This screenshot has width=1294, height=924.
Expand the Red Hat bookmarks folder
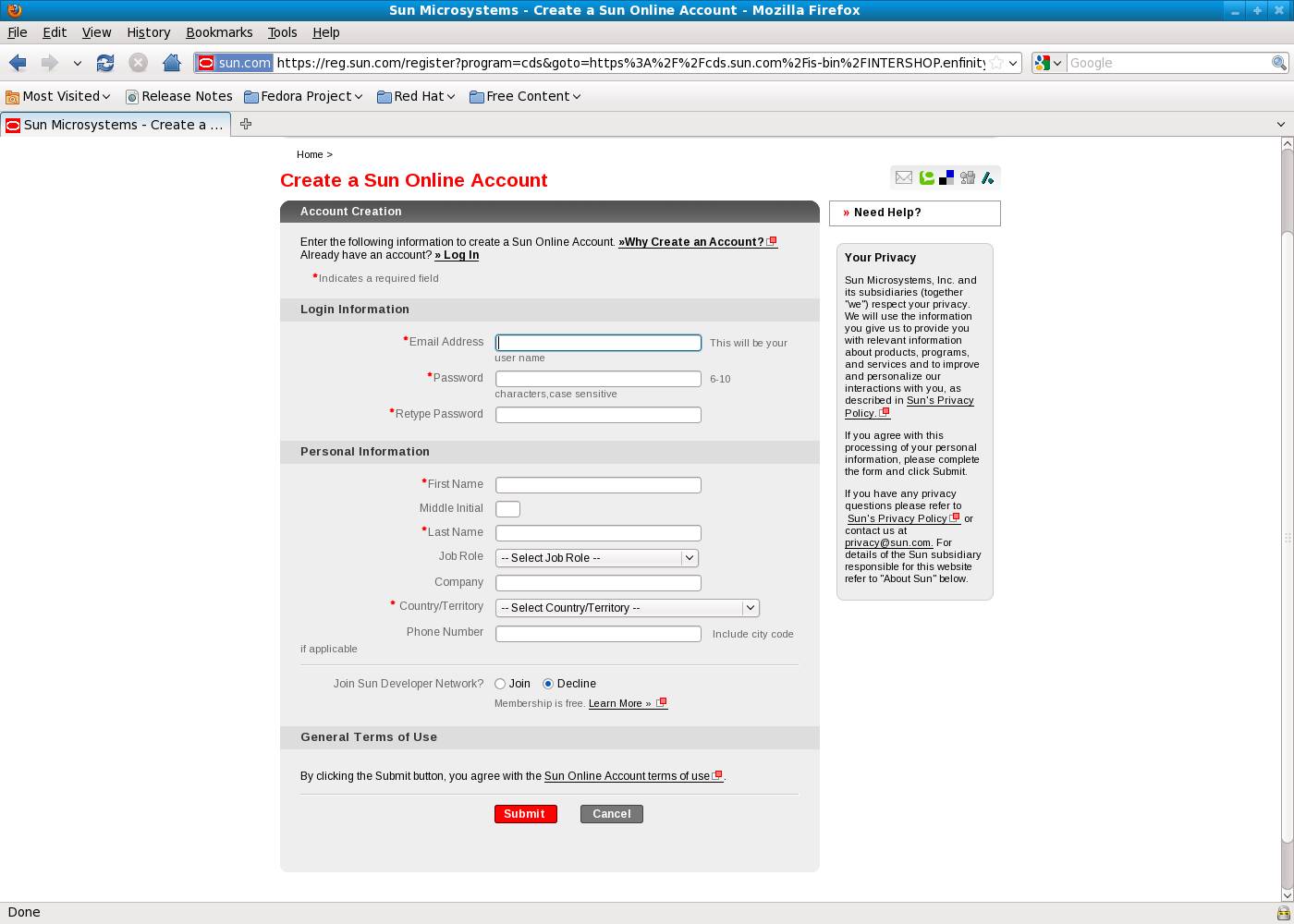click(417, 96)
